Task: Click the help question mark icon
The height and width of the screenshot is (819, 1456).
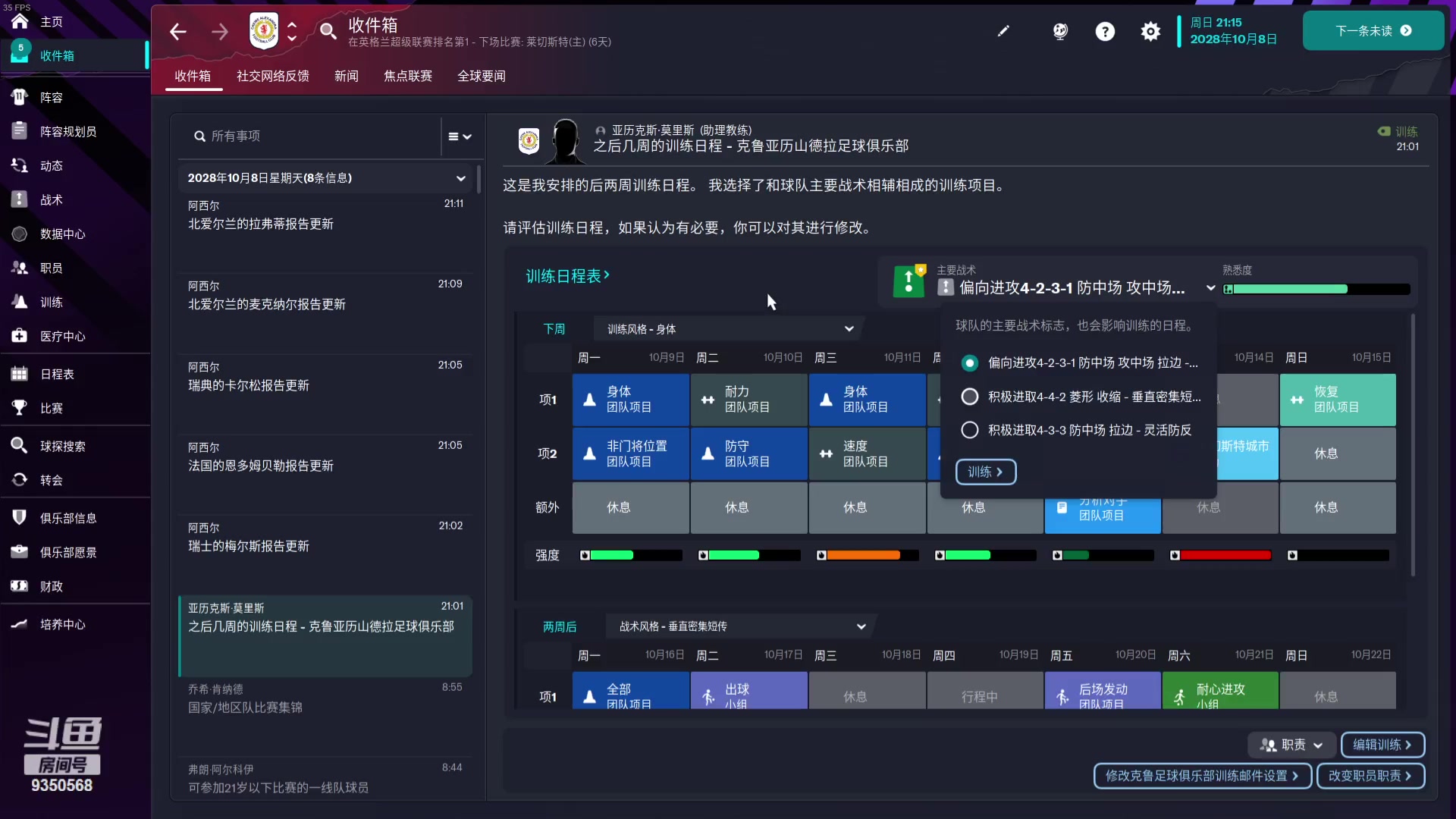Action: click(1105, 31)
